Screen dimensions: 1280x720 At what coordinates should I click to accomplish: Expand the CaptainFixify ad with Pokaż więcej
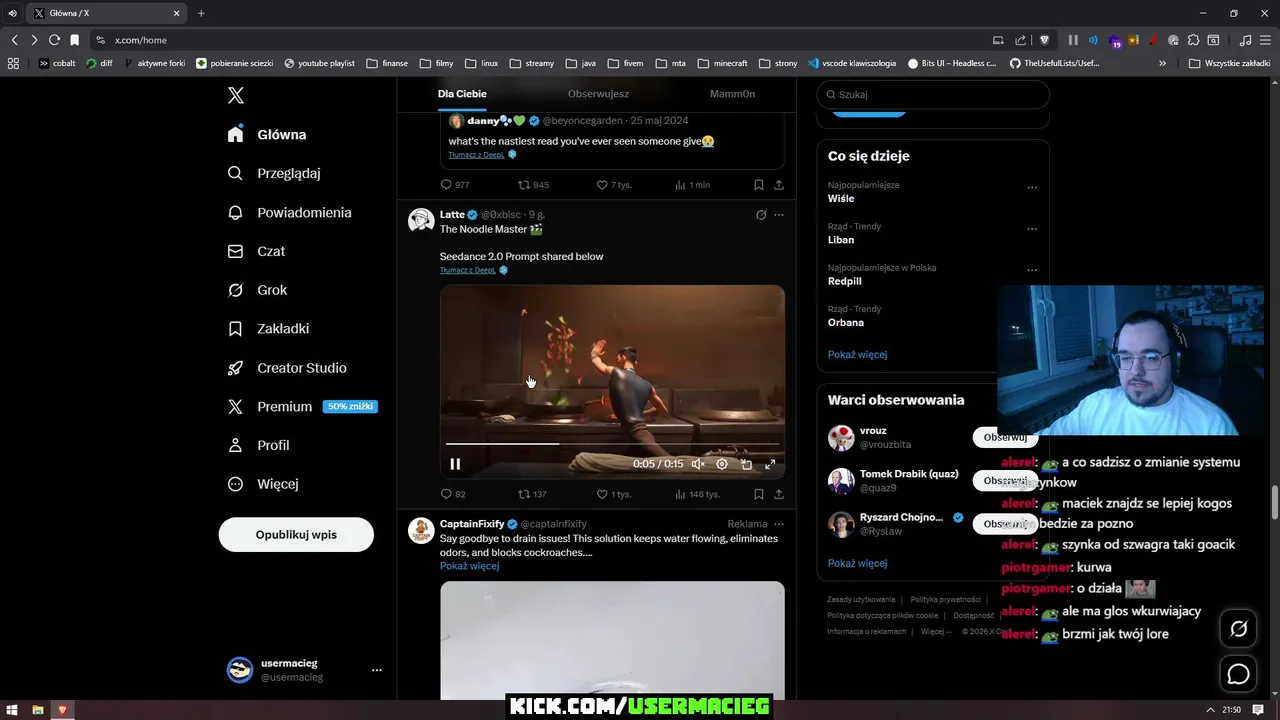point(469,566)
